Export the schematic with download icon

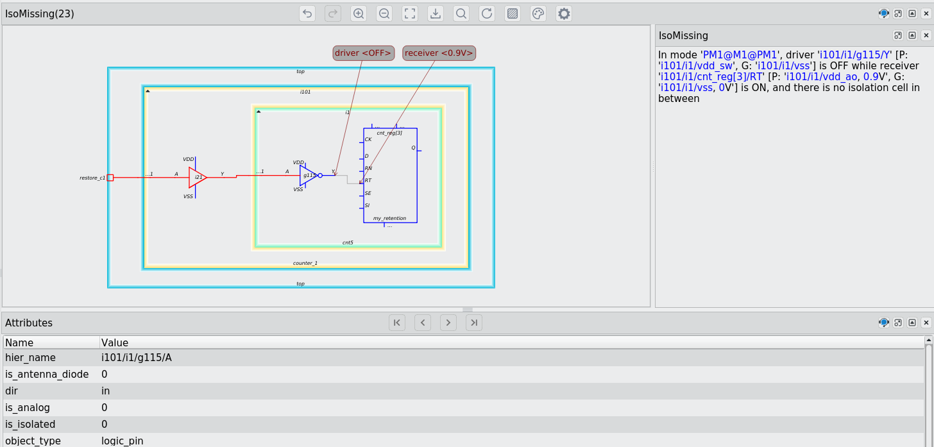coord(435,14)
